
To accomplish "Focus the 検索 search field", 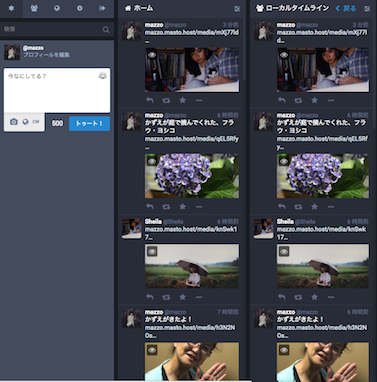I will [x=57, y=29].
